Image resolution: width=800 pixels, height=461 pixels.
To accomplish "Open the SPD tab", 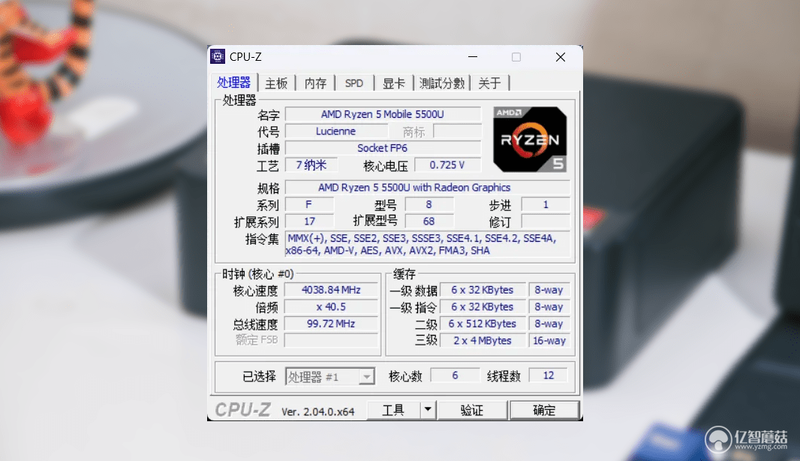I will 354,83.
